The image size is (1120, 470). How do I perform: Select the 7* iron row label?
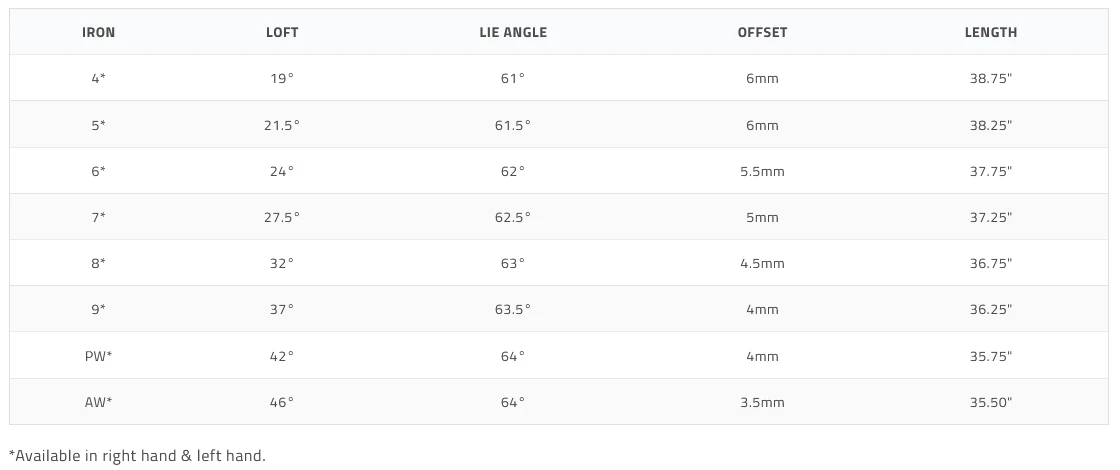point(98,217)
